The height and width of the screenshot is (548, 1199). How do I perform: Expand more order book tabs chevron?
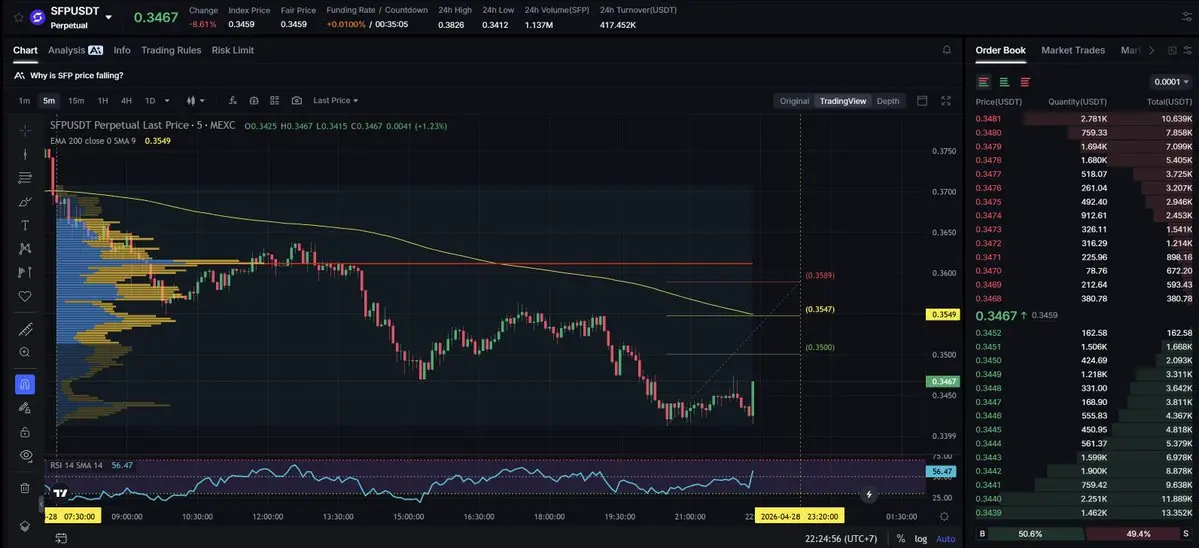[x=1152, y=50]
